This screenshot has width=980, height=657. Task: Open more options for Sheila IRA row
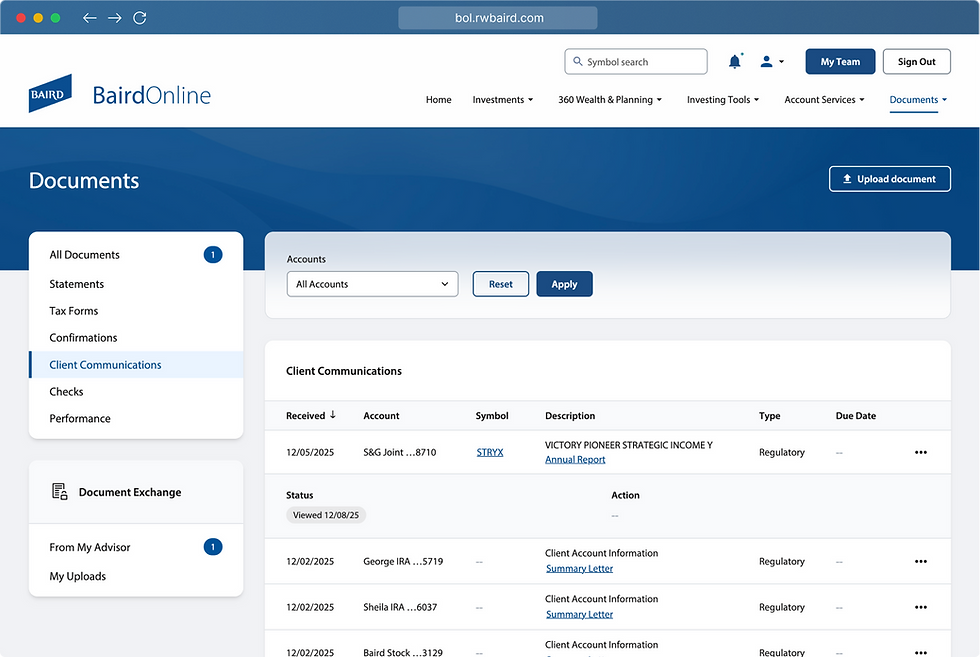(x=921, y=606)
